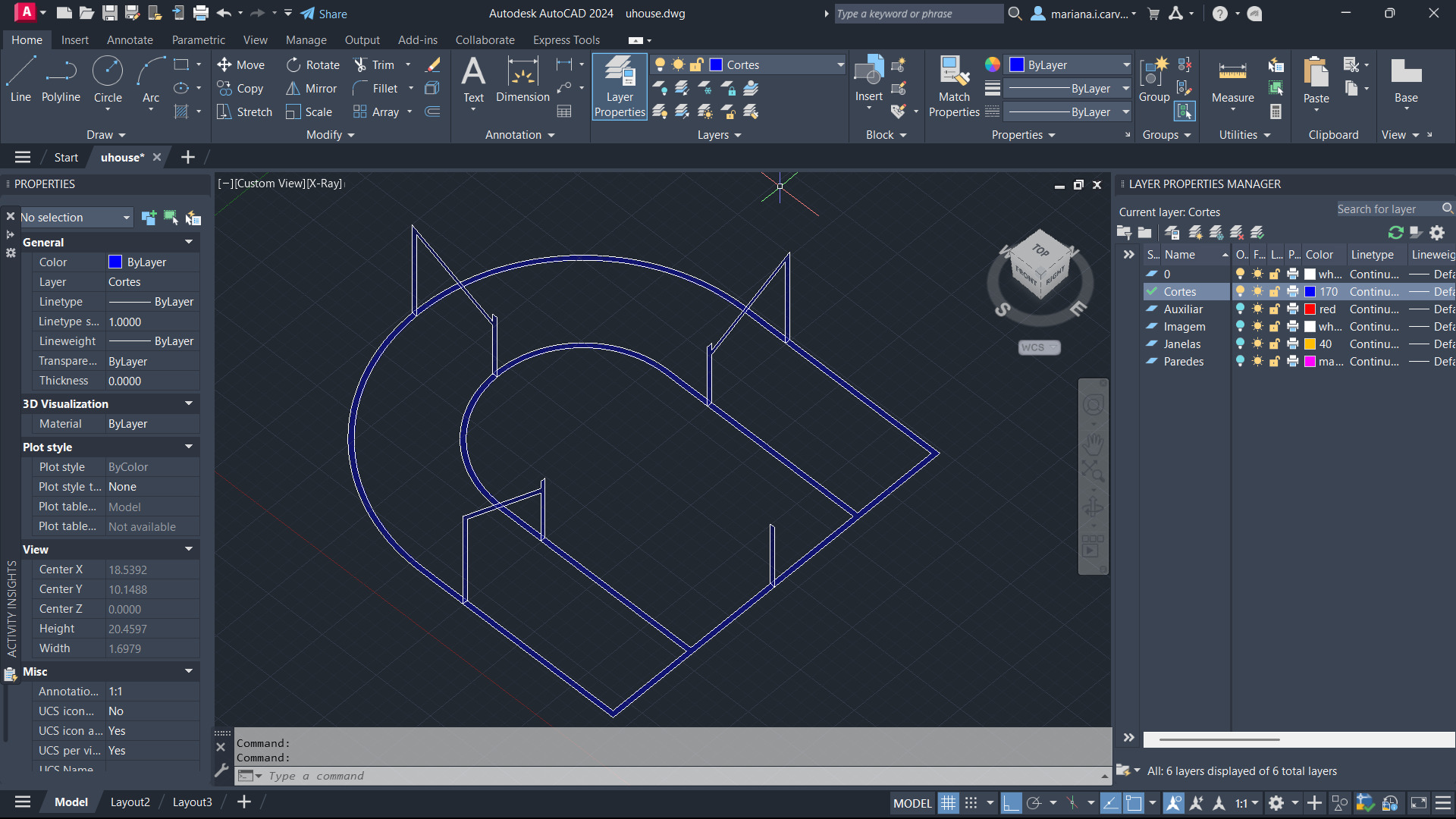Image resolution: width=1456 pixels, height=819 pixels.
Task: Click the Share button
Action: pos(324,14)
